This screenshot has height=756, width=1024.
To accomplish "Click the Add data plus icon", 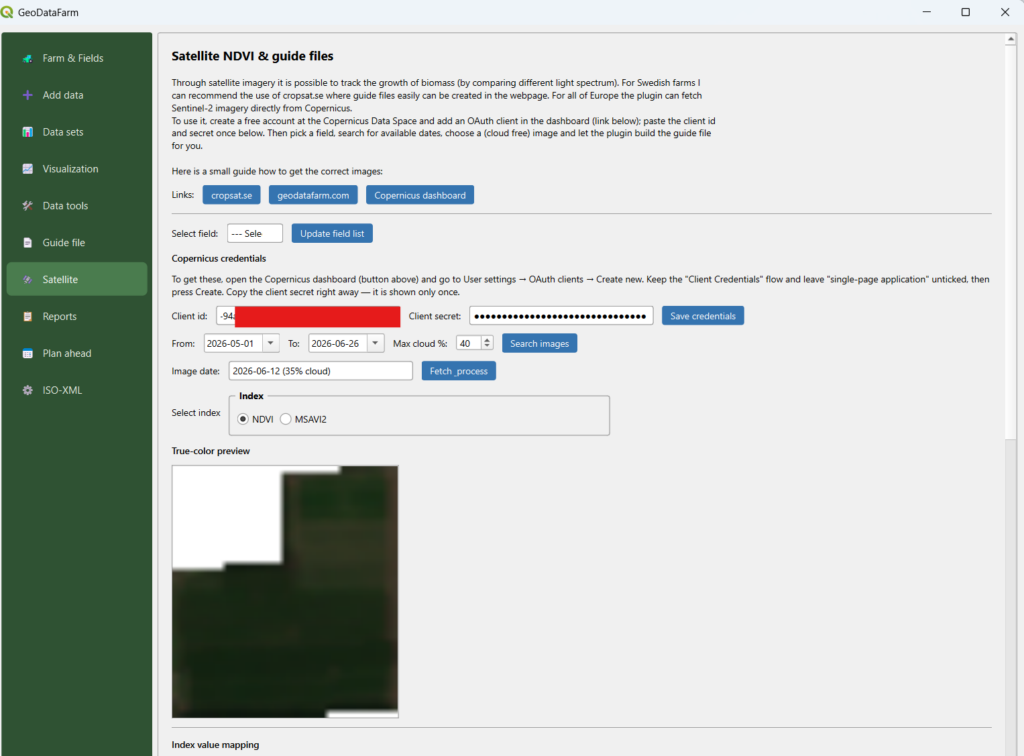I will click(x=27, y=95).
